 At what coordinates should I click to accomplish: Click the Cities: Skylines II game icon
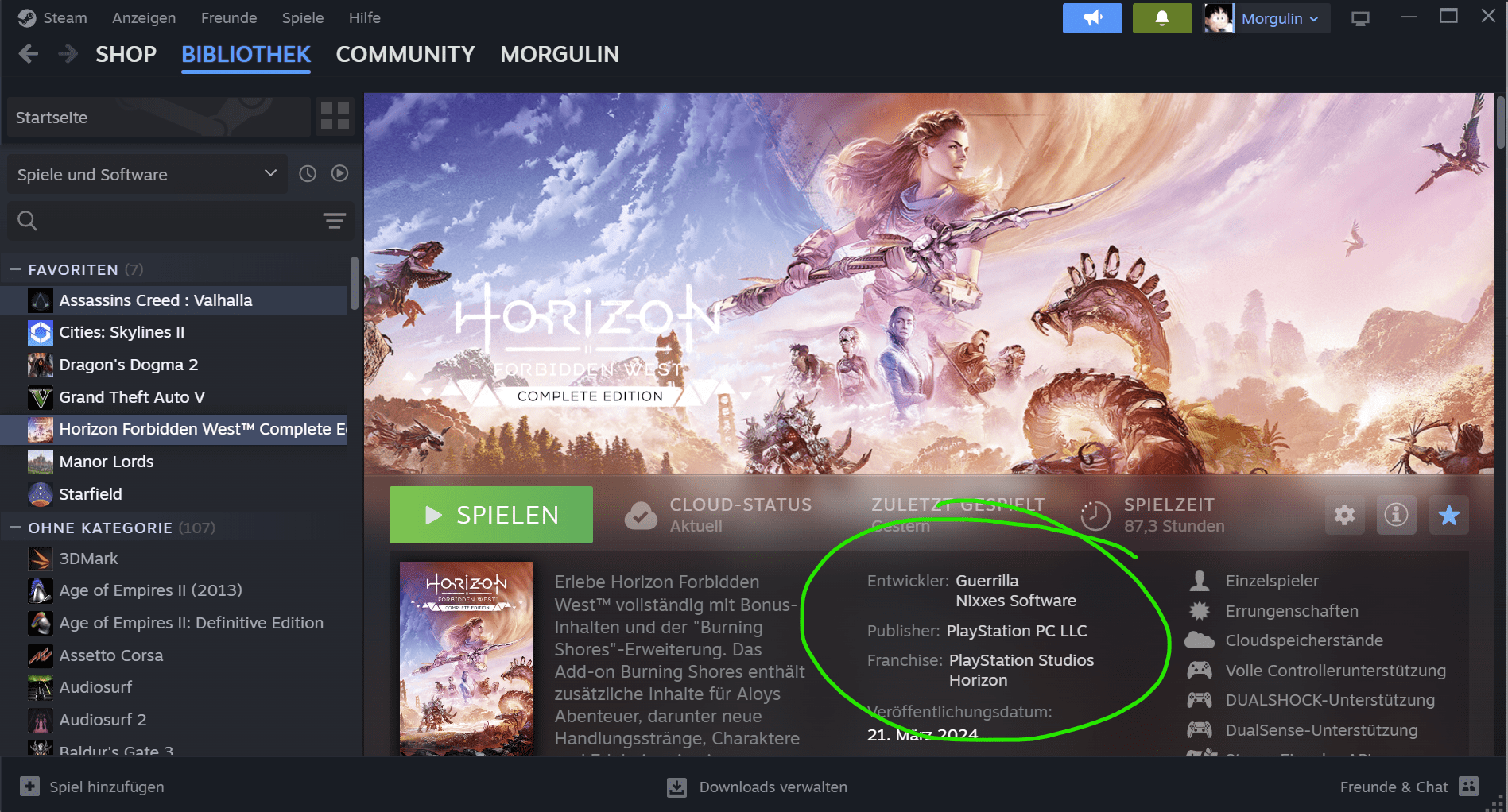tap(41, 332)
